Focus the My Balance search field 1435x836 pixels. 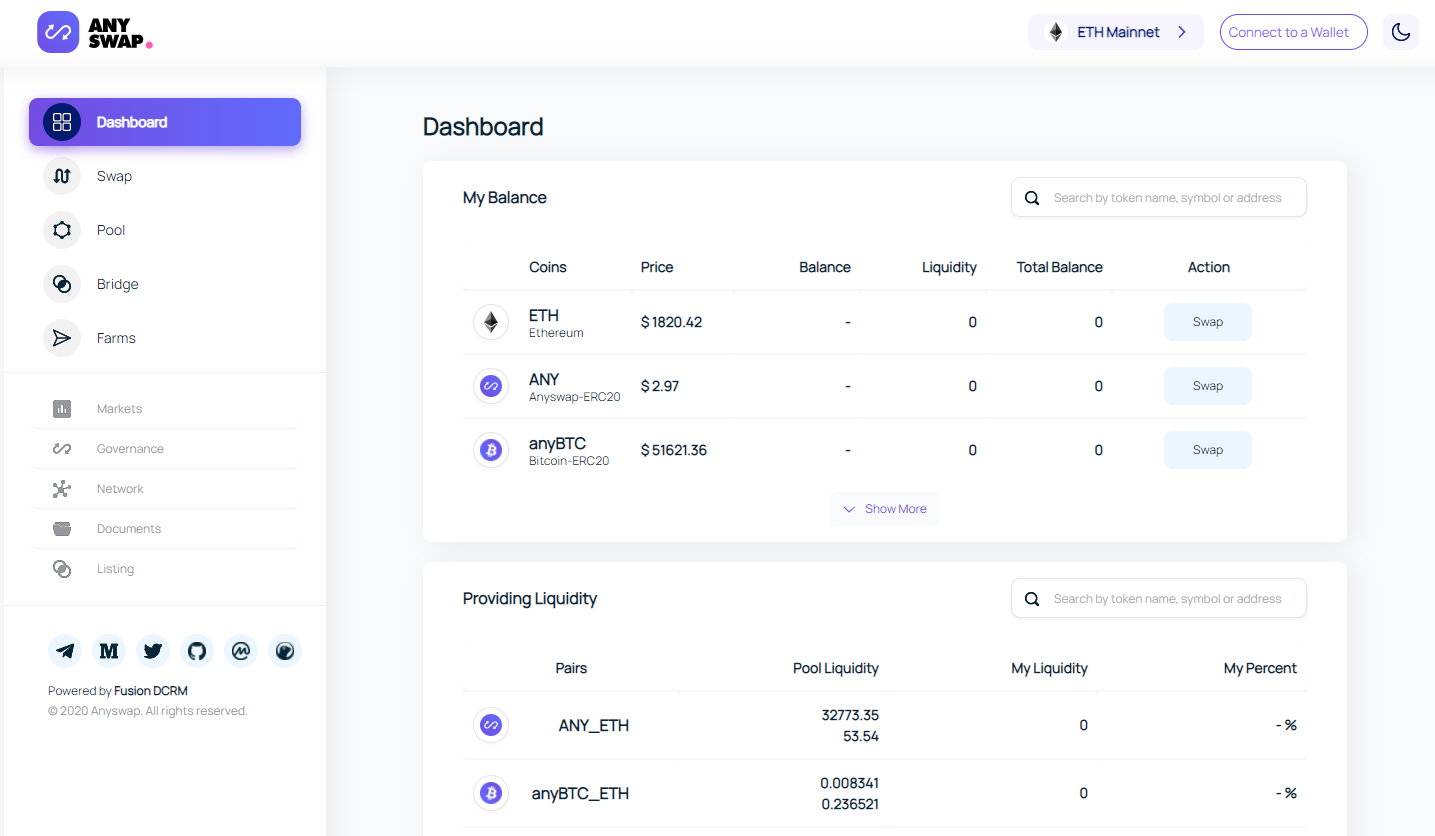pos(1159,198)
